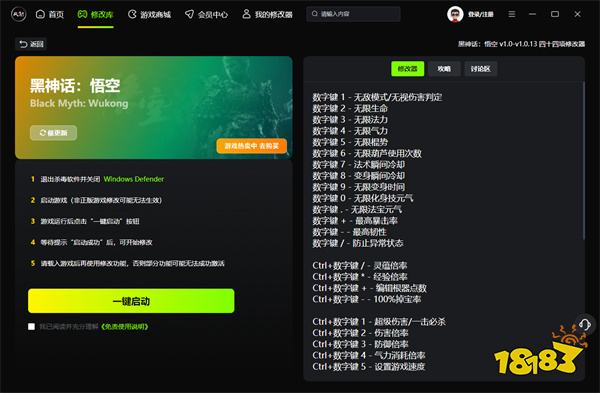
Task: Click Ctrl+数字键 2 - 伤害倍率 line
Action: point(360,333)
